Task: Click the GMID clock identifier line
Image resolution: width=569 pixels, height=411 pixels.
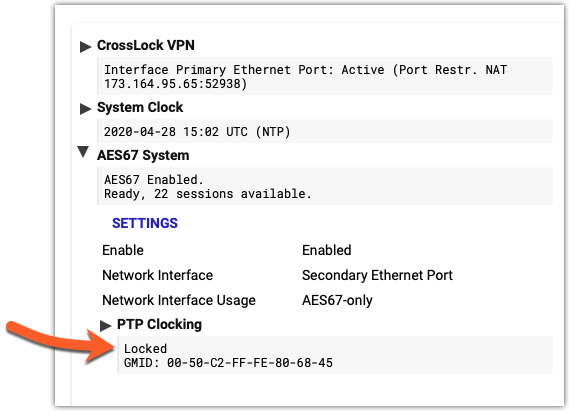Action: 228,363
